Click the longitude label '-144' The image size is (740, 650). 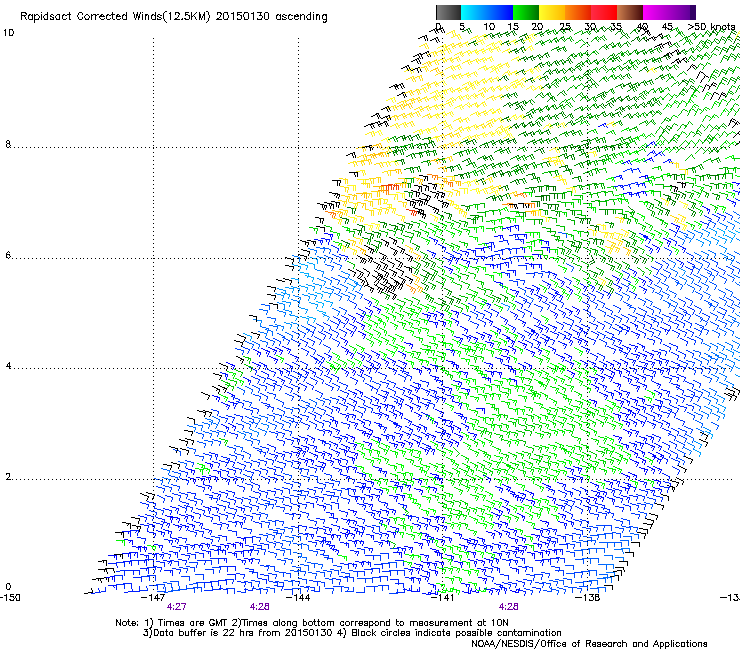[x=298, y=598]
